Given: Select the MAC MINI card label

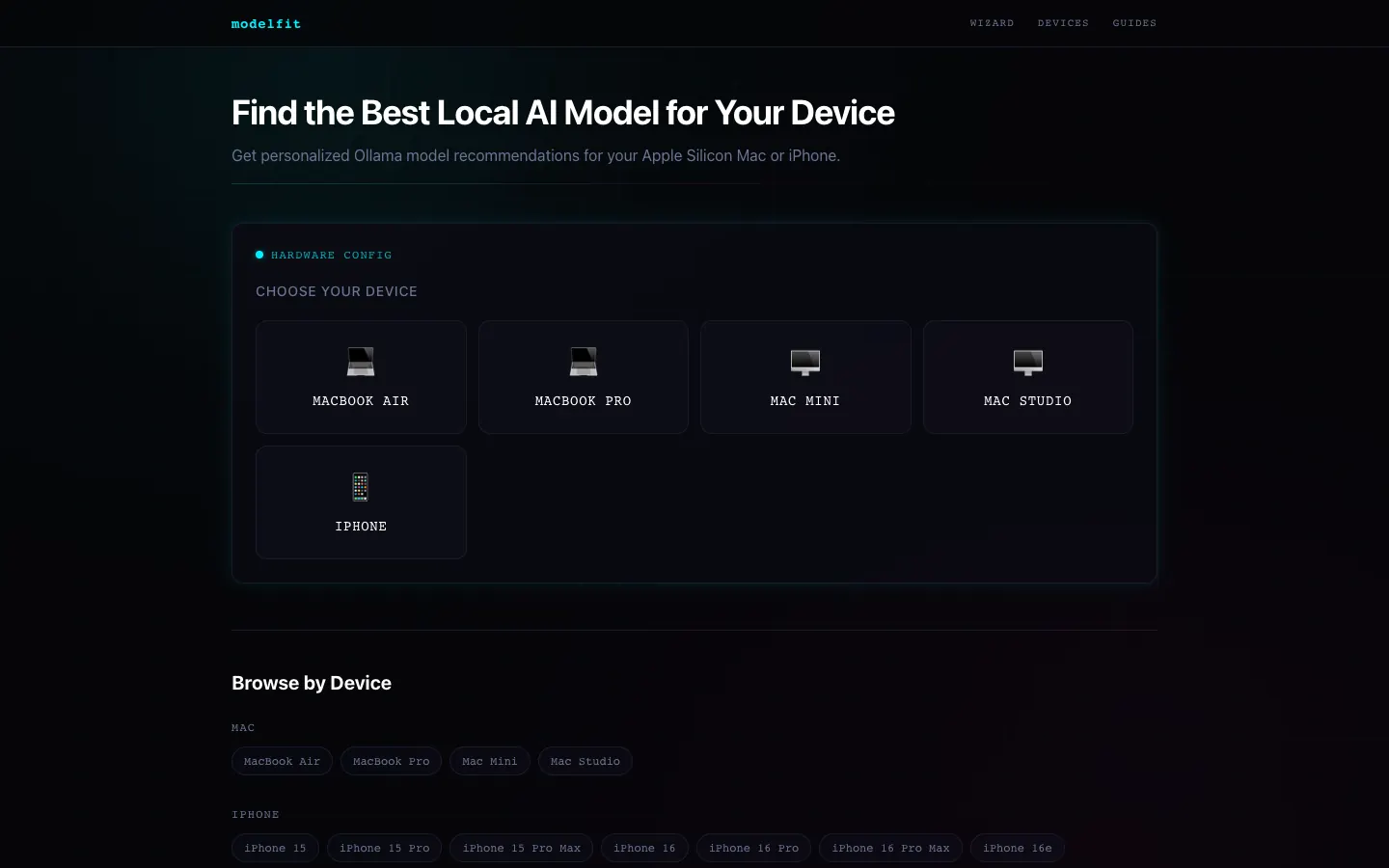Looking at the screenshot, I should (805, 401).
